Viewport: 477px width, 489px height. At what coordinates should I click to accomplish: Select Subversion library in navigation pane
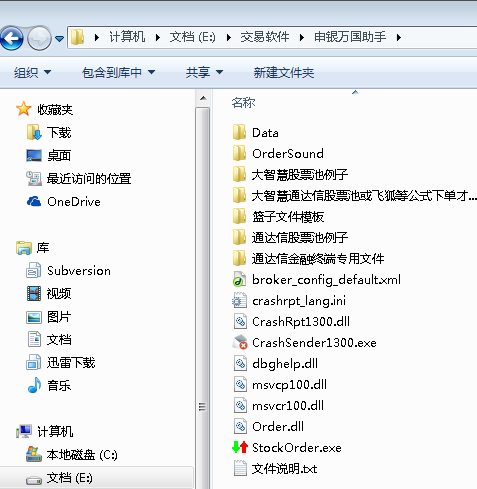click(79, 271)
